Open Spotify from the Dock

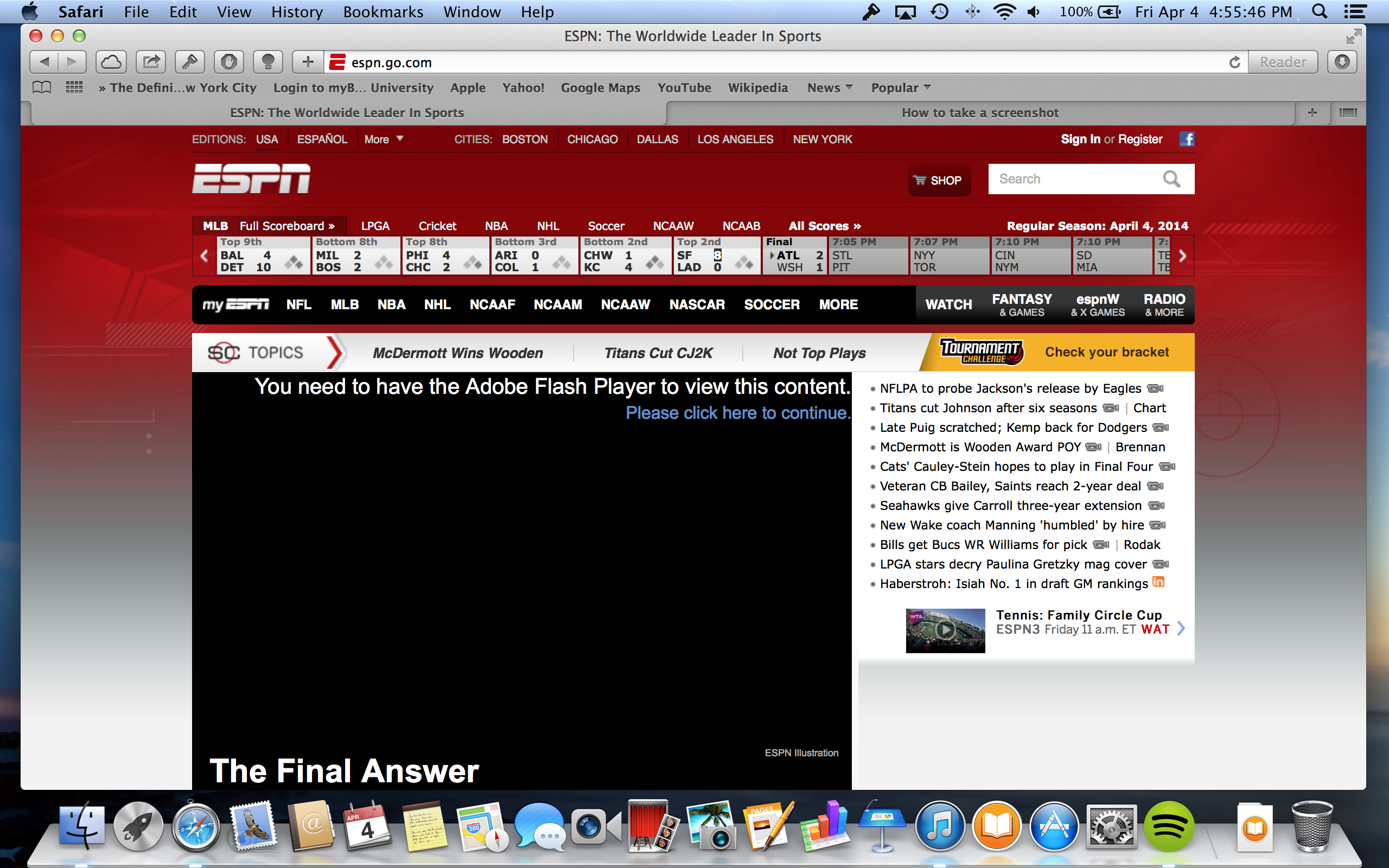1169,827
